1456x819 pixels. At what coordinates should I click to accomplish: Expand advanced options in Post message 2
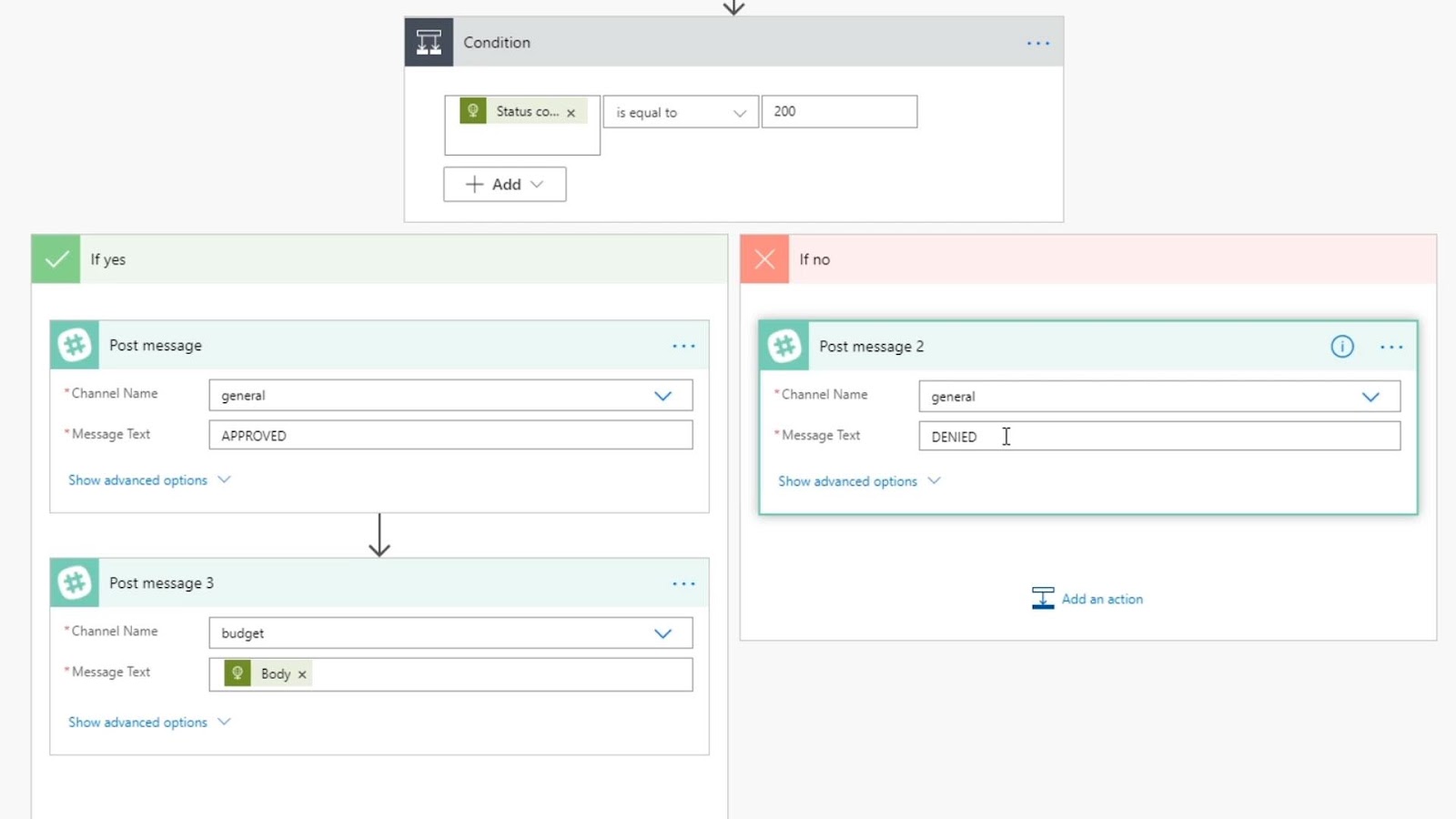tap(858, 481)
